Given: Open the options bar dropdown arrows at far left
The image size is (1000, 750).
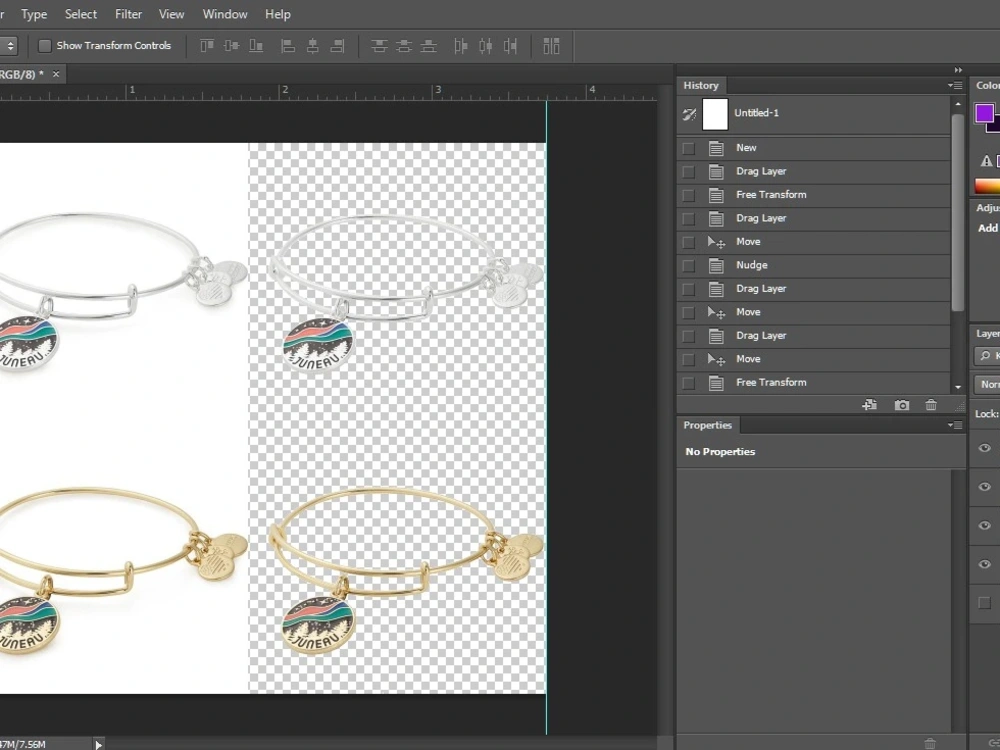Looking at the screenshot, I should coord(10,46).
